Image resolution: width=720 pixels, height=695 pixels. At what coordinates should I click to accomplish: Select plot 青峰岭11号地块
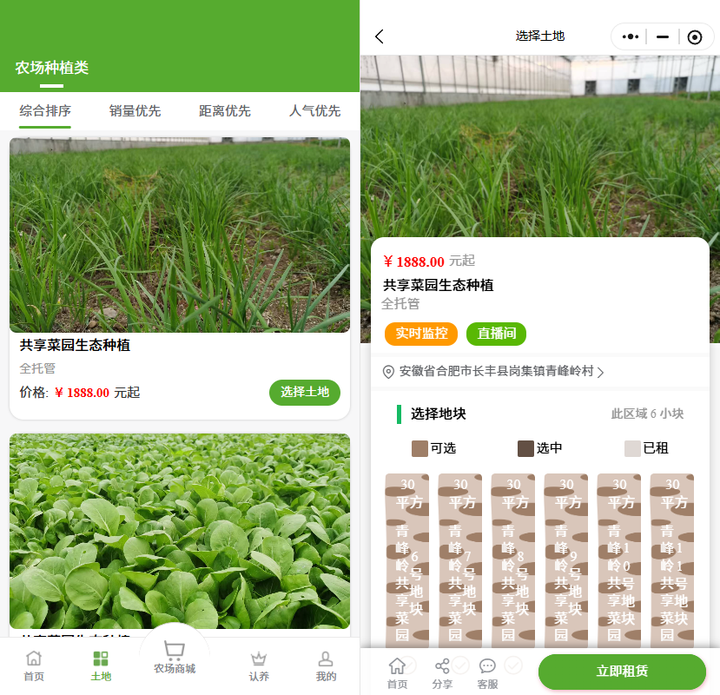pos(672,560)
